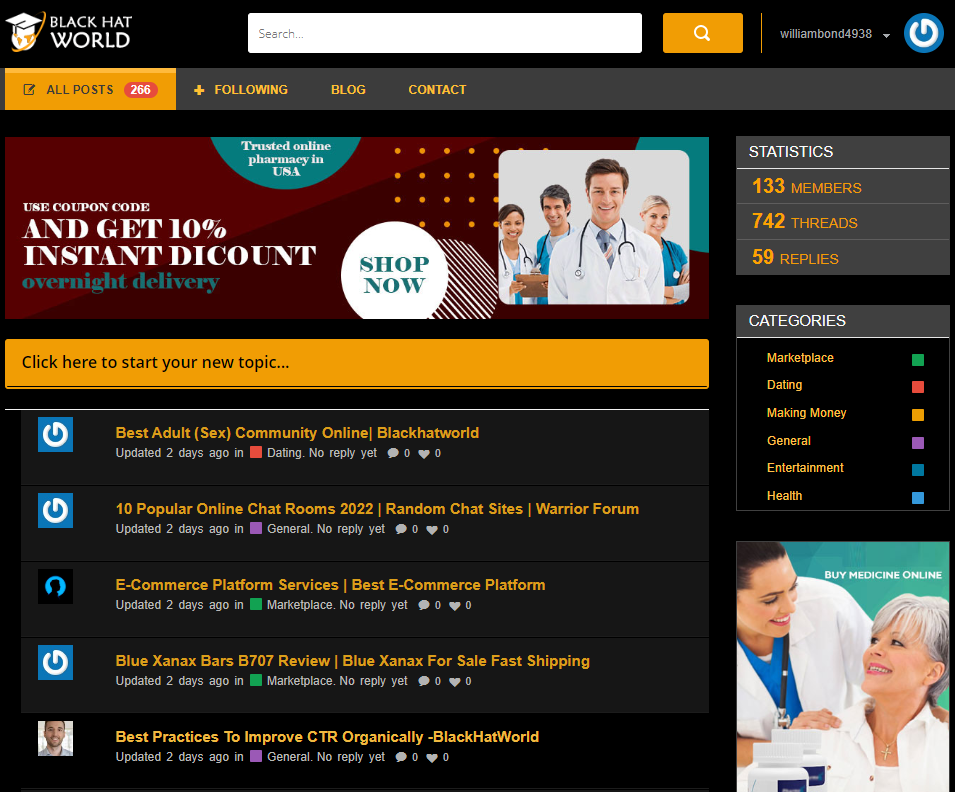
Task: Click the SHOP NOW circle on banner
Action: coord(394,274)
